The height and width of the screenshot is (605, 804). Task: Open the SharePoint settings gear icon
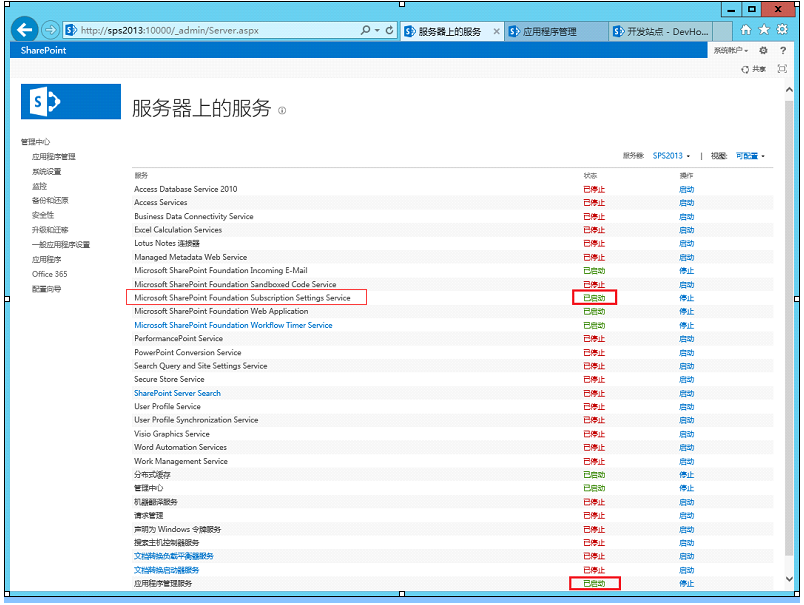763,50
